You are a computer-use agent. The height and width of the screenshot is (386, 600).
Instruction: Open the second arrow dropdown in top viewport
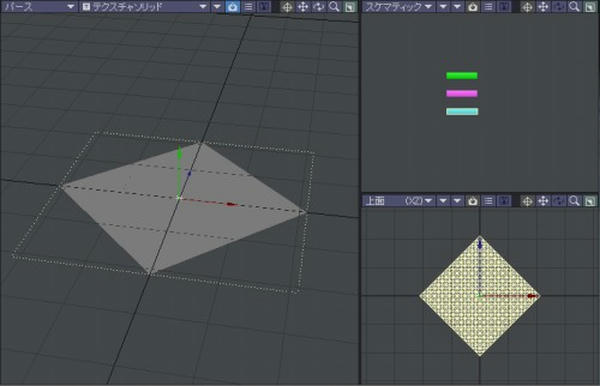(443, 200)
